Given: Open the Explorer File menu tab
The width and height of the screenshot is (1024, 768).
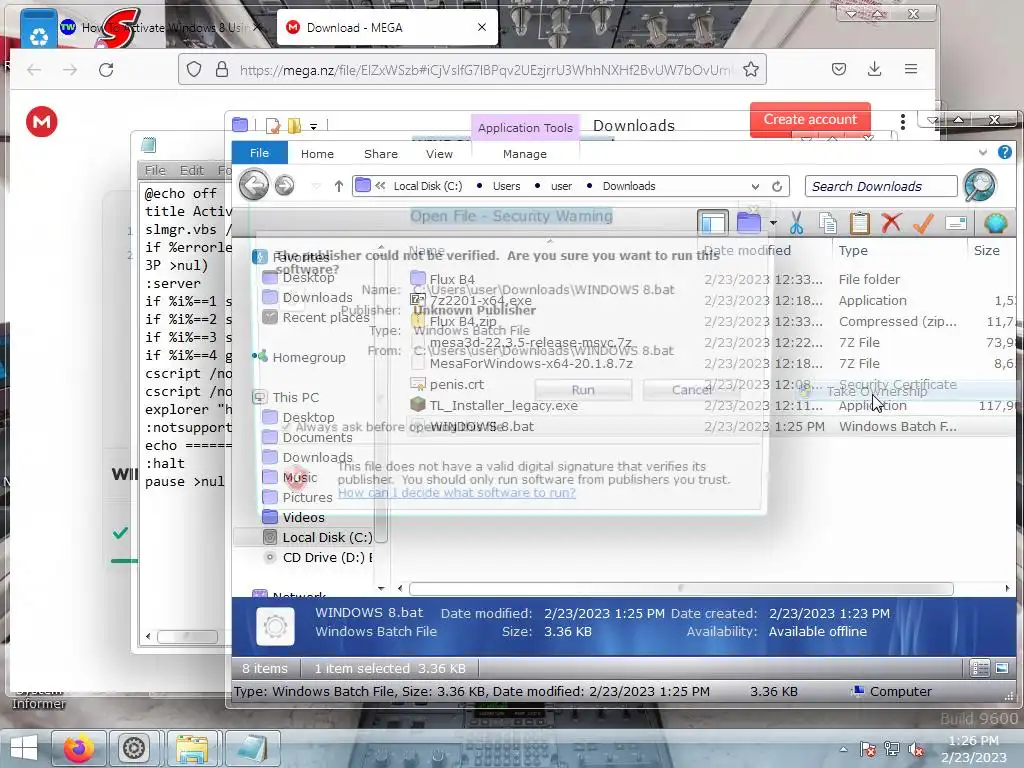Looking at the screenshot, I should tap(259, 153).
